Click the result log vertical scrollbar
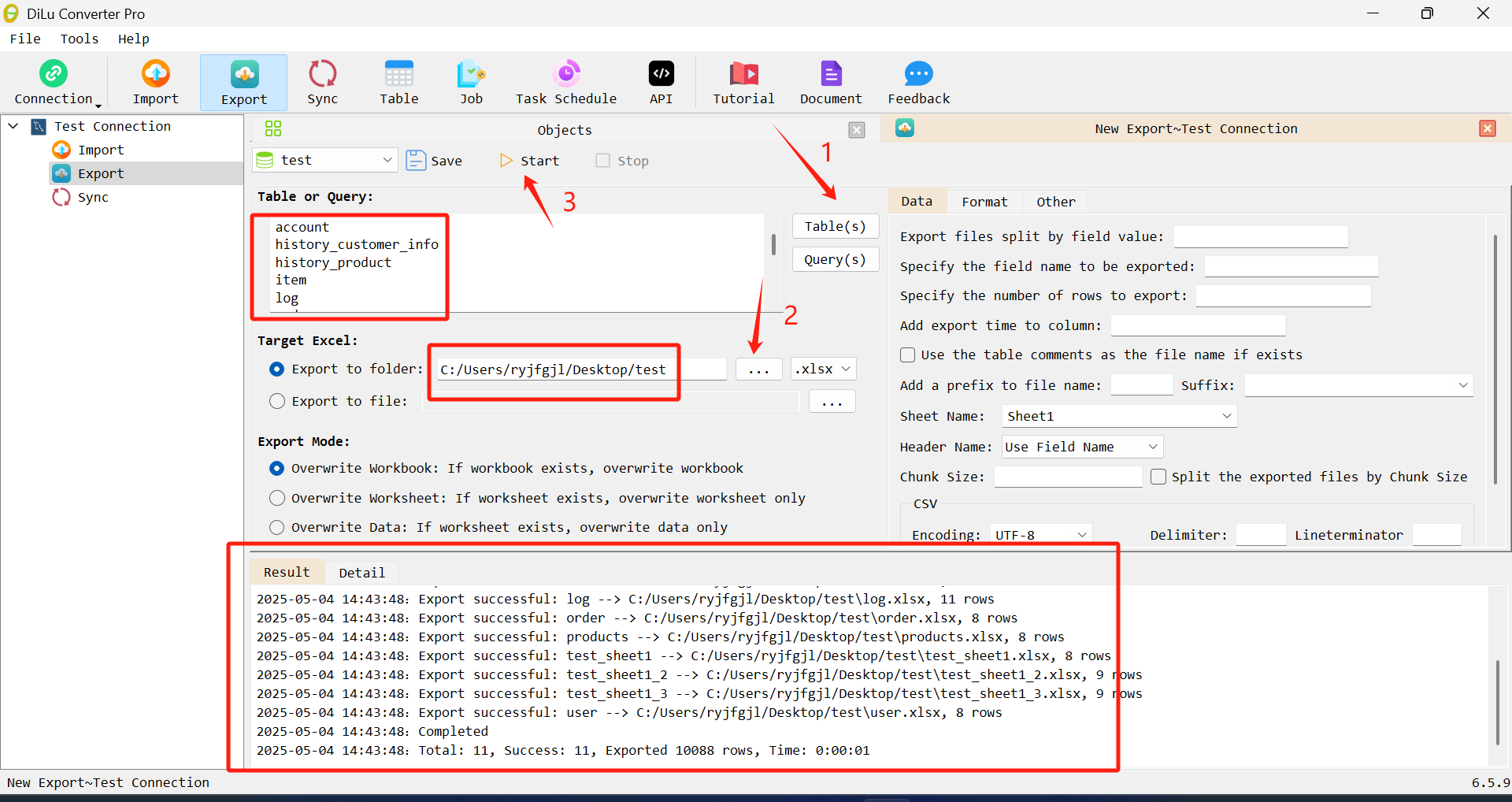The height and width of the screenshot is (802, 1512). tap(1498, 702)
